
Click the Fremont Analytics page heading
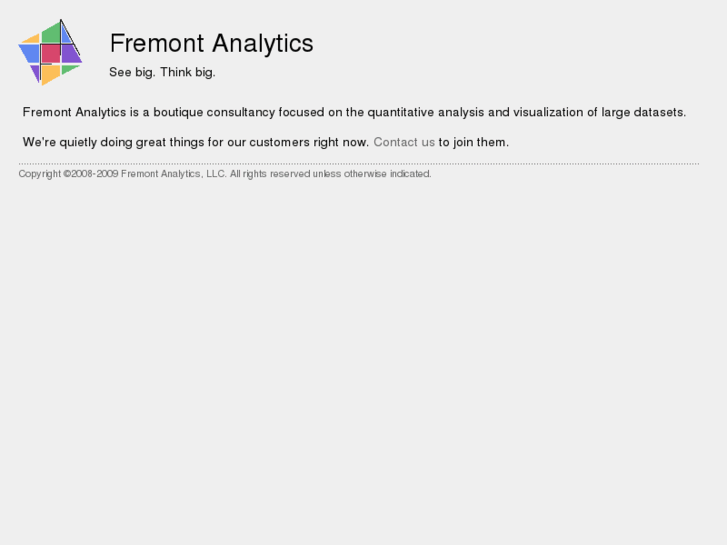tap(211, 44)
